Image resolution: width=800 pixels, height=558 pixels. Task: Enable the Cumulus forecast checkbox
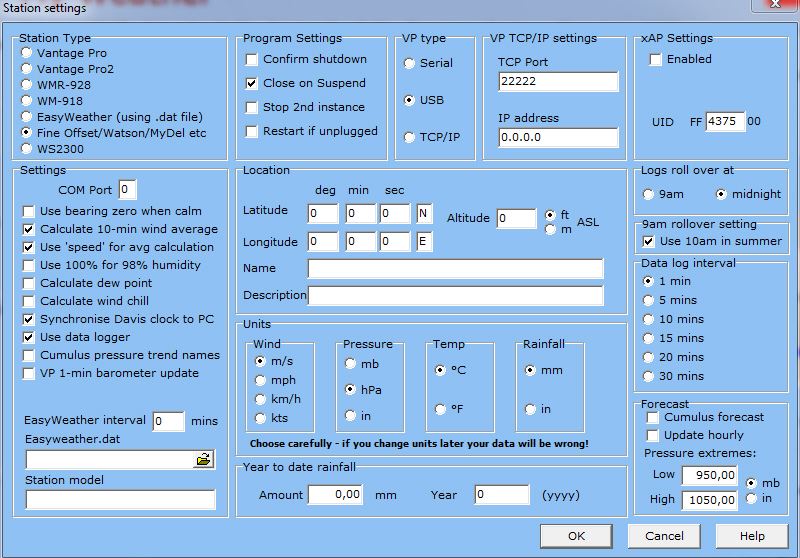(653, 418)
